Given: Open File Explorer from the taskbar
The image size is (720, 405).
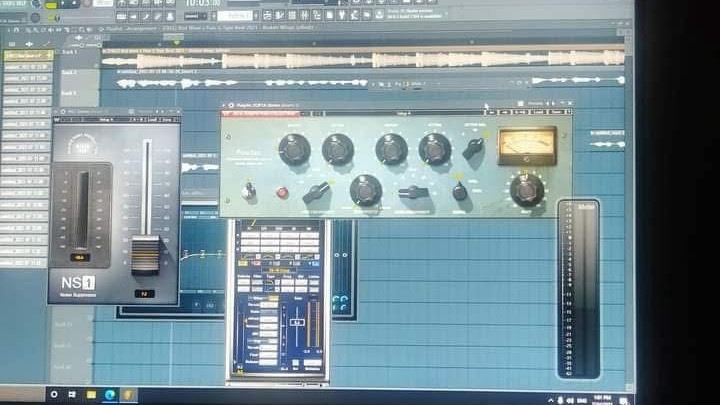Looking at the screenshot, I should [91, 394].
